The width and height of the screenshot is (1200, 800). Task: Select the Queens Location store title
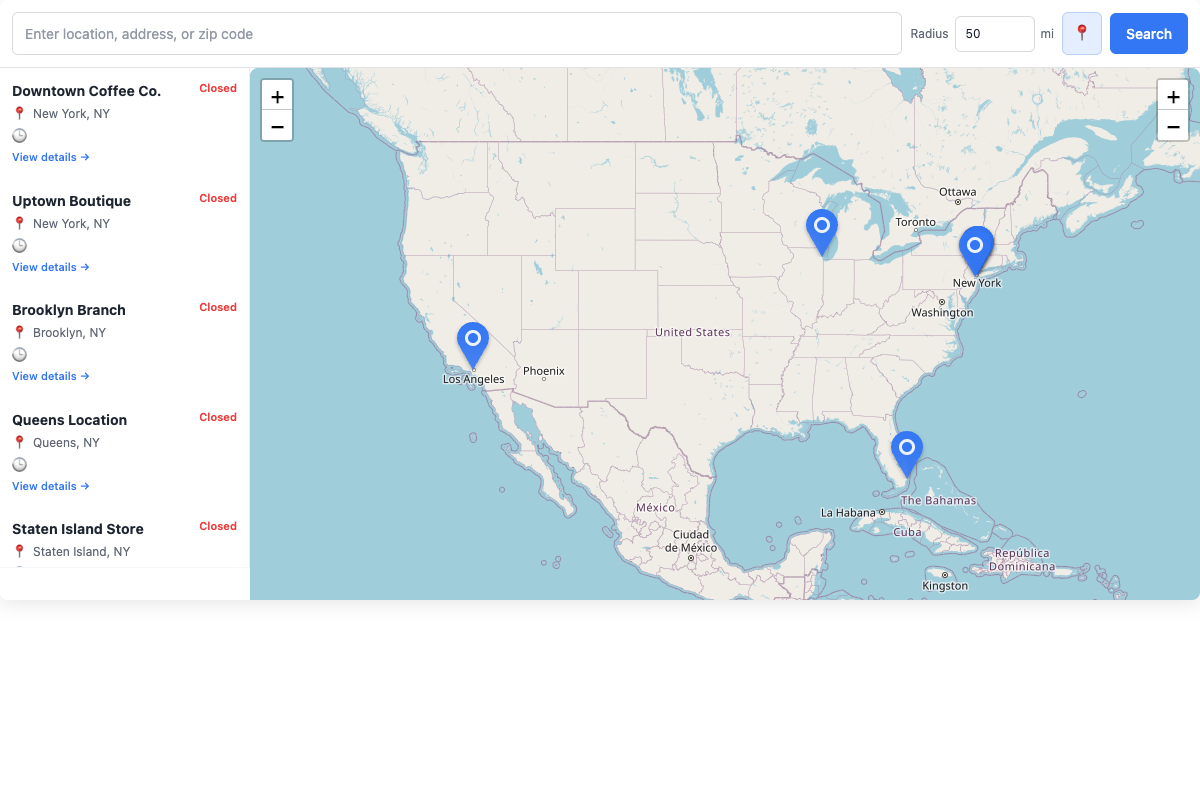coord(69,420)
